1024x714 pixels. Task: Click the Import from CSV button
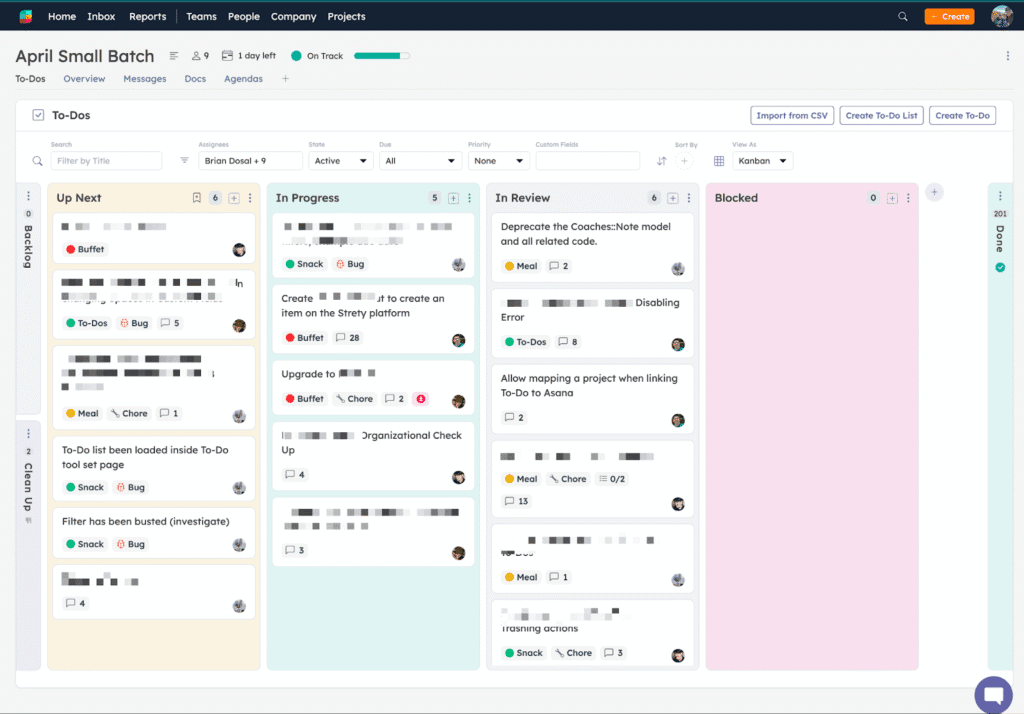(792, 115)
